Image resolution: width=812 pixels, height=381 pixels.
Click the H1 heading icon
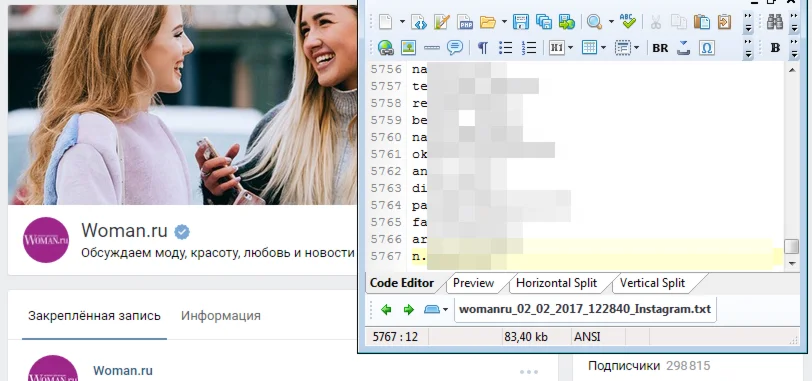(557, 48)
